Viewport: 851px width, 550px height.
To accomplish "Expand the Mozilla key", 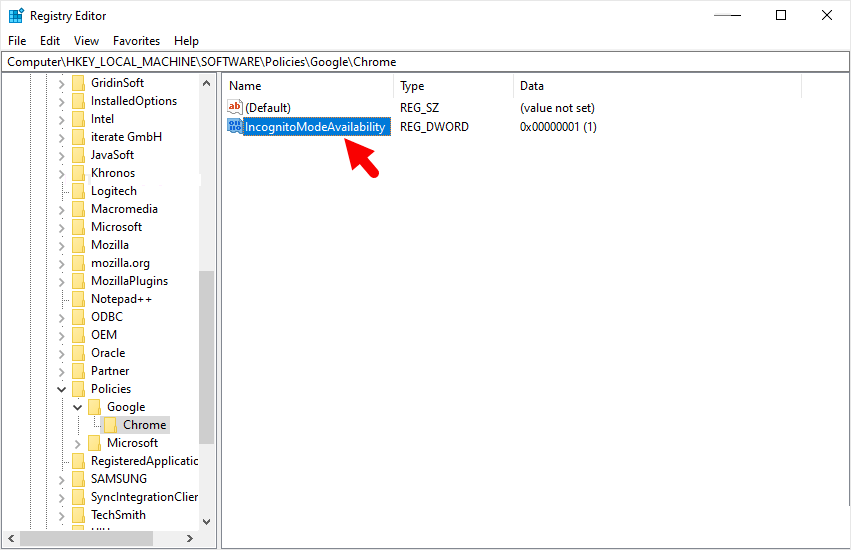I will [x=61, y=245].
